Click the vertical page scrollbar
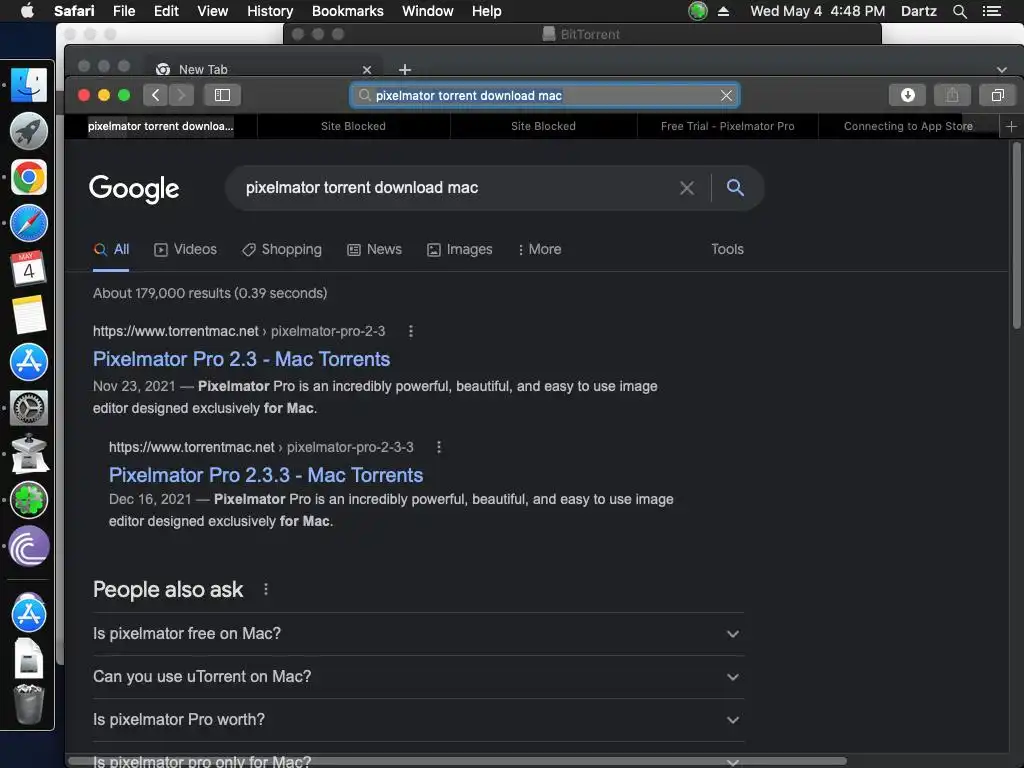The height and width of the screenshot is (768, 1024). [x=1016, y=235]
